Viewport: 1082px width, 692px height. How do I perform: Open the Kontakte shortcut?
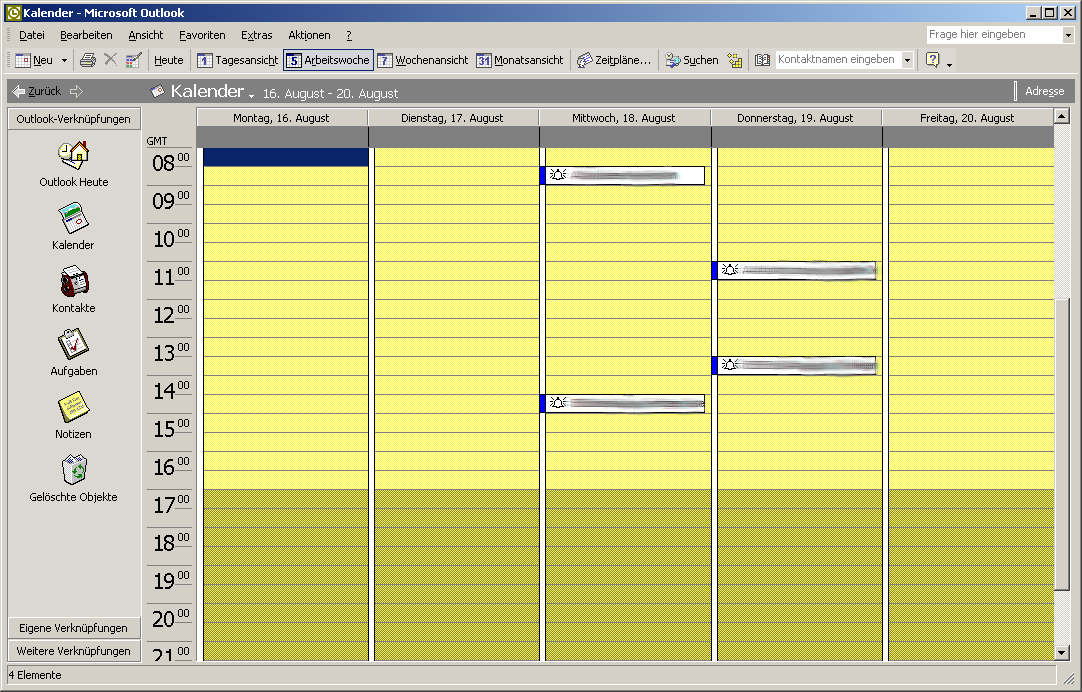[73, 289]
